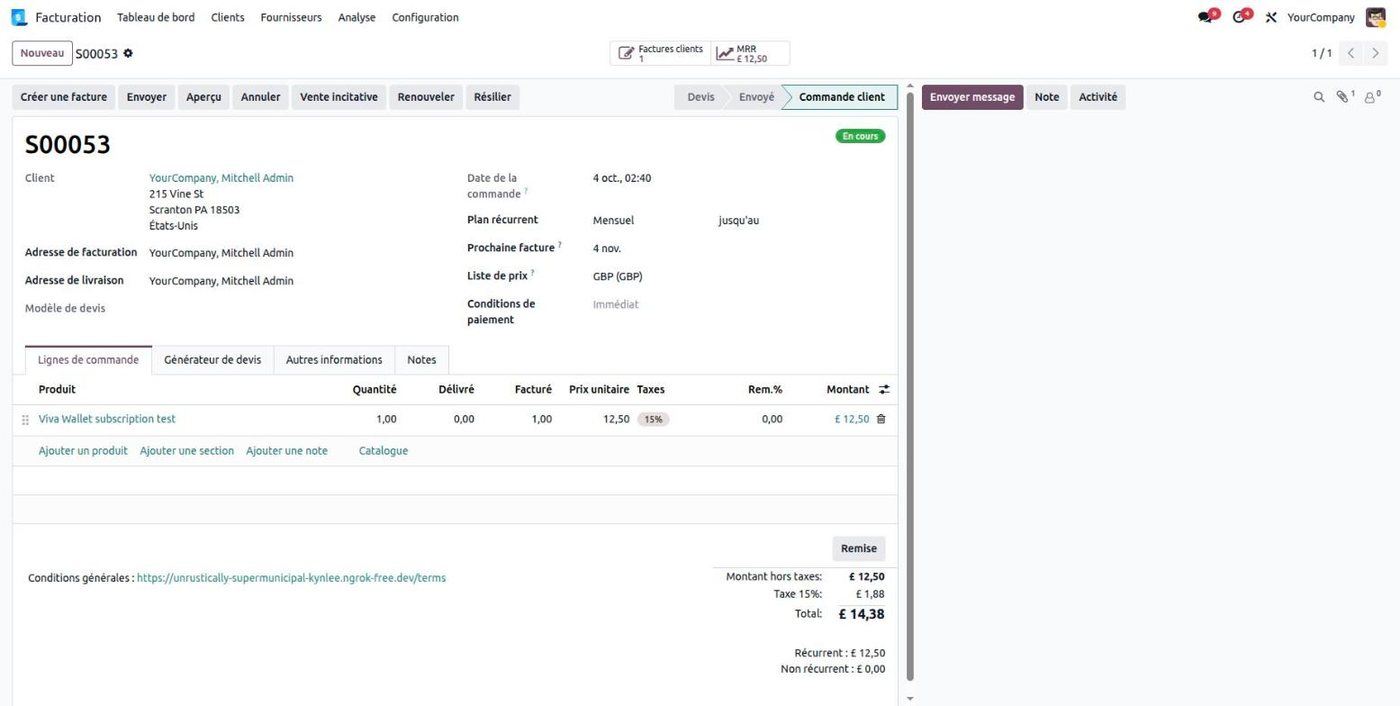
Task: Open the MRR stat button
Action: pos(750,53)
